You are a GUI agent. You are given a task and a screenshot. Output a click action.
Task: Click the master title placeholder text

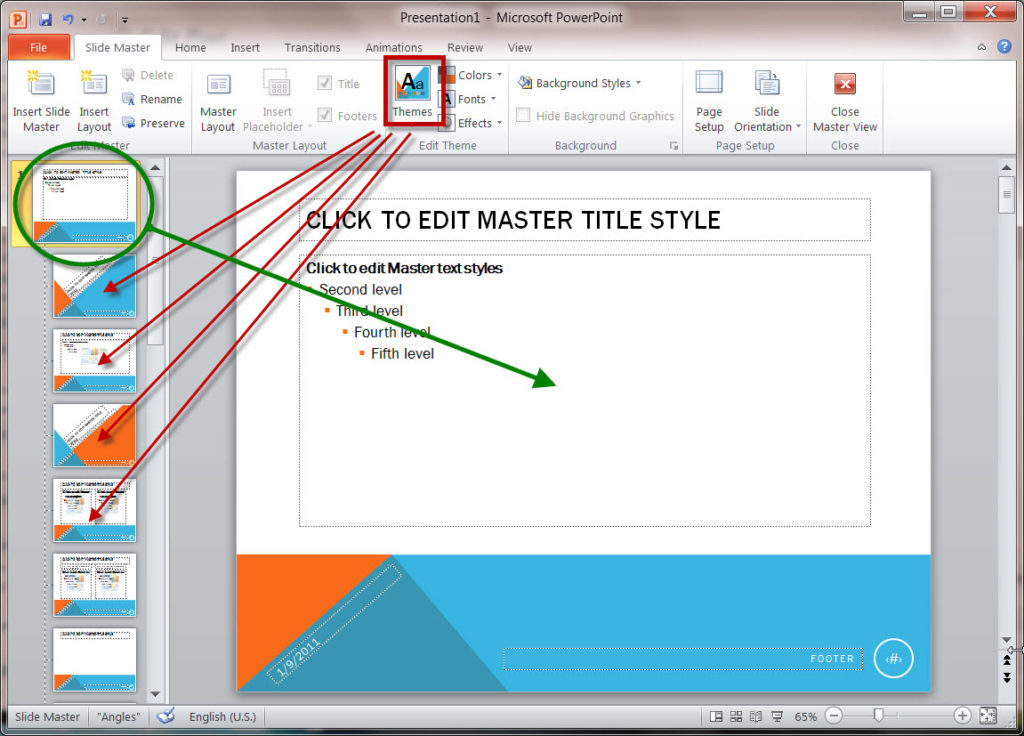point(513,220)
